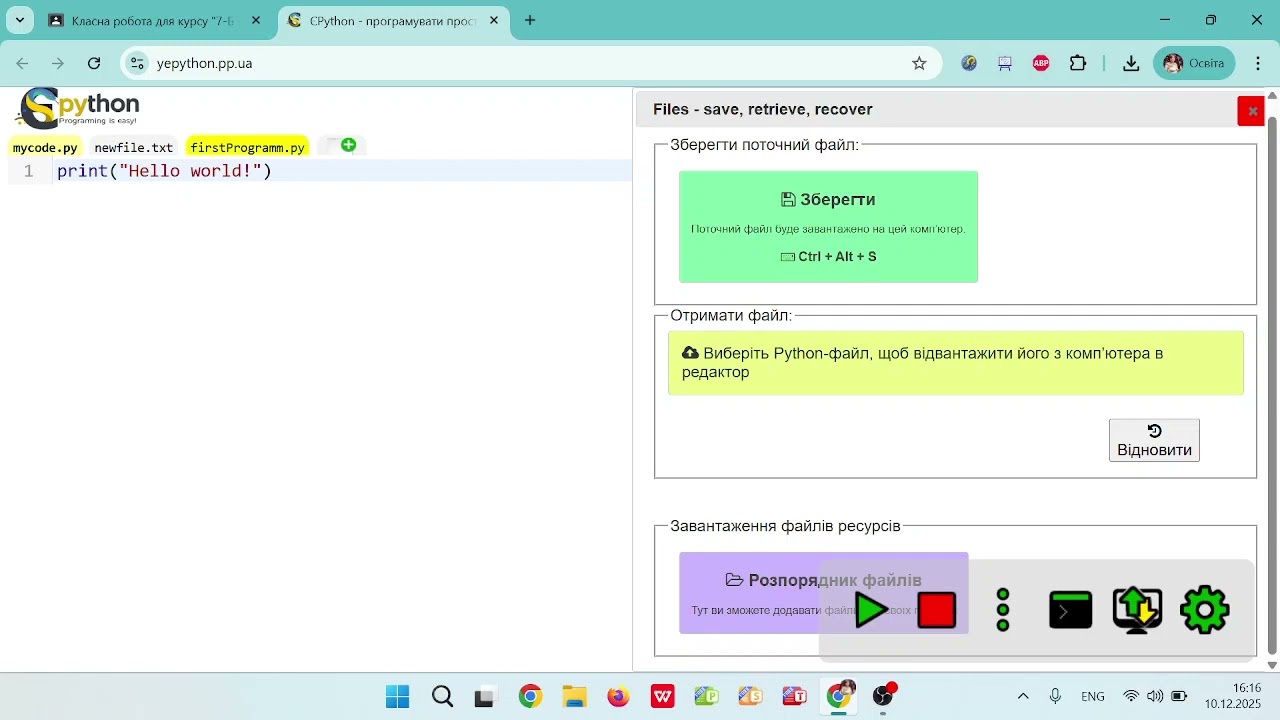Open the Windows Start menu
Viewport: 1280px width, 720px height.
[x=397, y=696]
